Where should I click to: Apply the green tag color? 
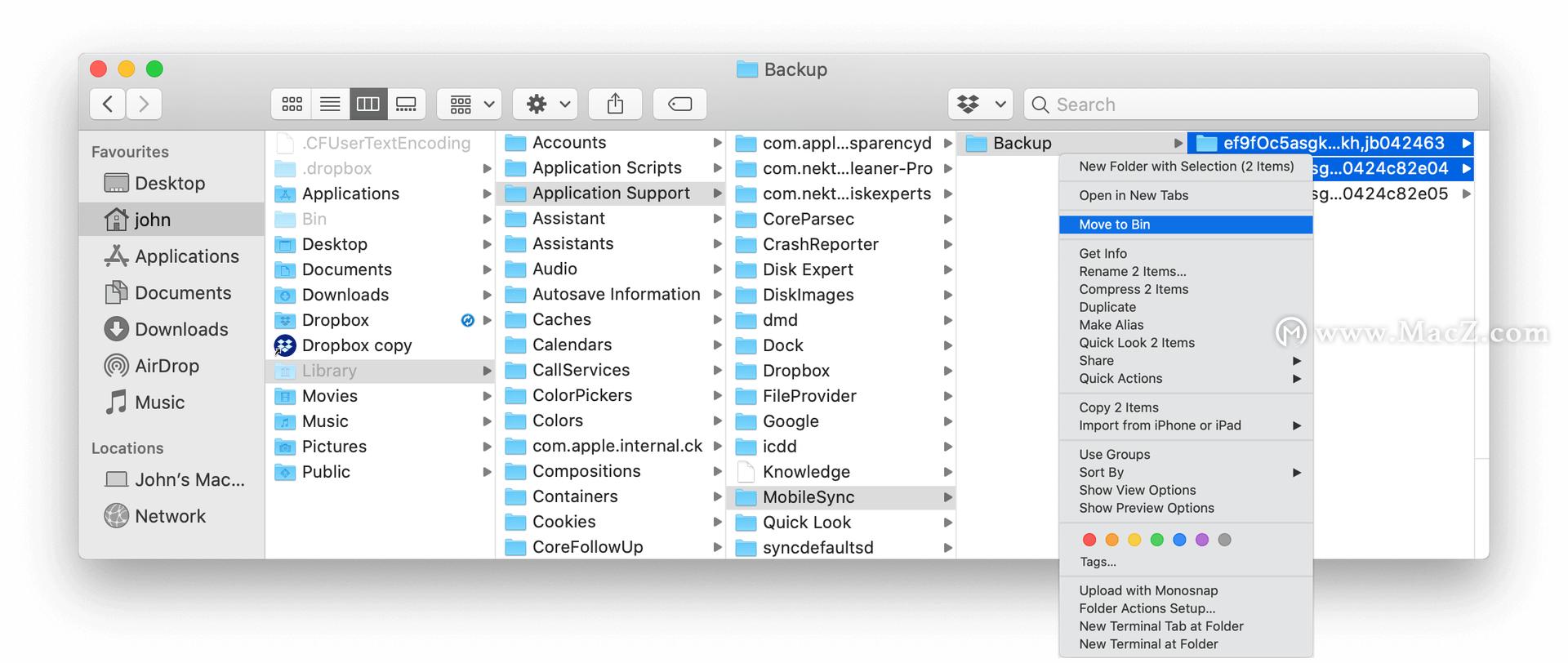(1156, 540)
